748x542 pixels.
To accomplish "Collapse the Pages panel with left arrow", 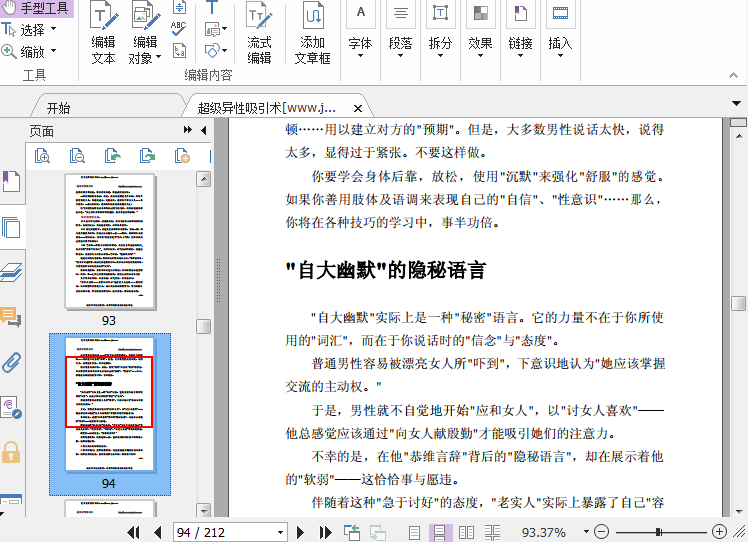I will click(204, 130).
